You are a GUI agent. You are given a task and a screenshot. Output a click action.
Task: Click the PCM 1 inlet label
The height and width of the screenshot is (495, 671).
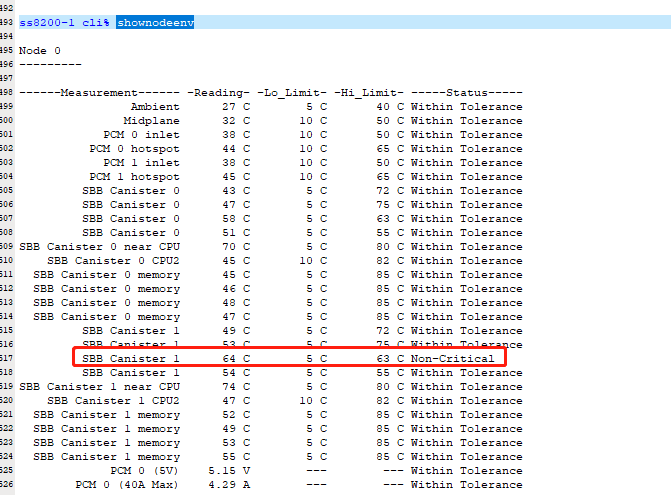[141, 163]
